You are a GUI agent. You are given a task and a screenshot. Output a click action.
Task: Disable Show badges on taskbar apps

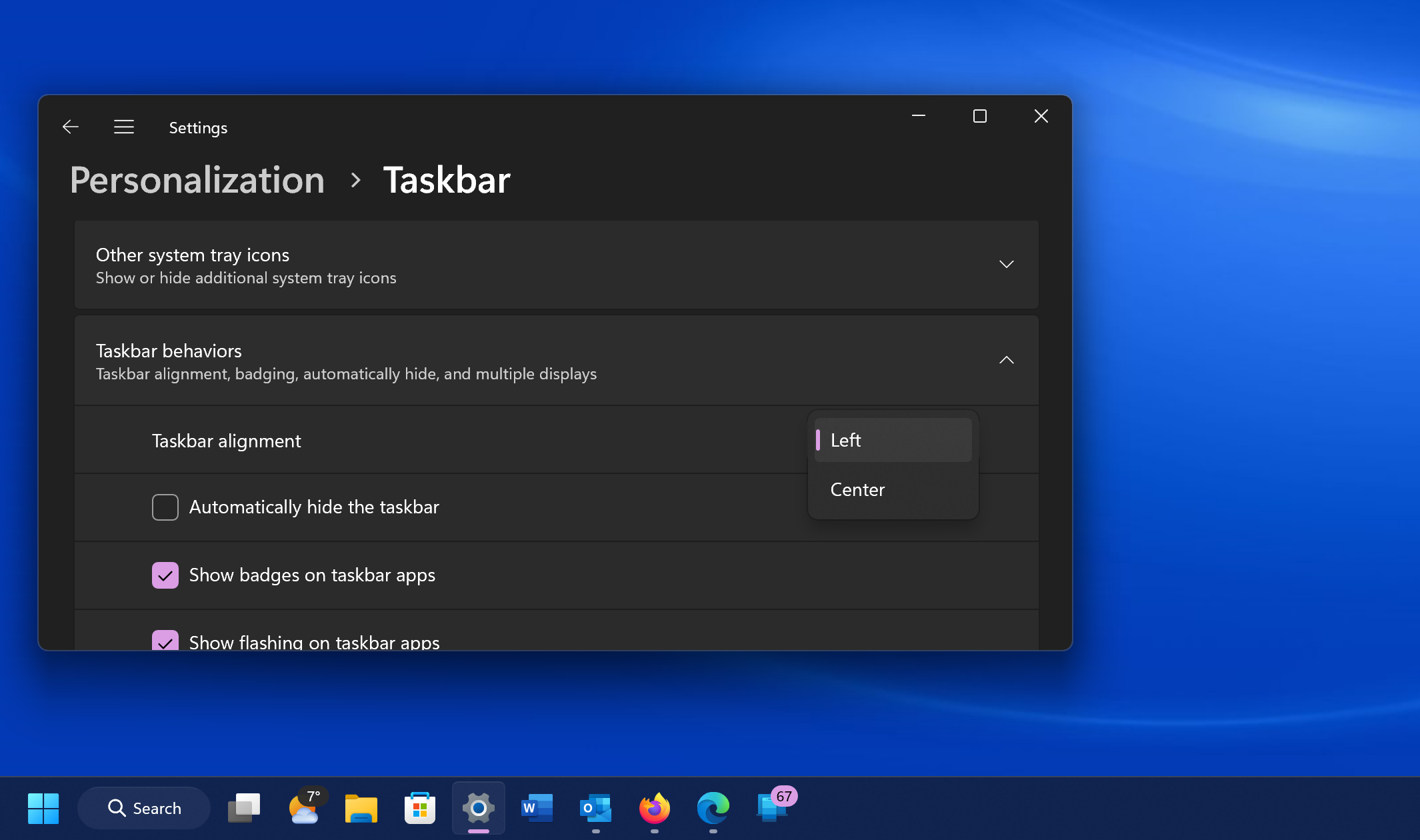(x=165, y=575)
